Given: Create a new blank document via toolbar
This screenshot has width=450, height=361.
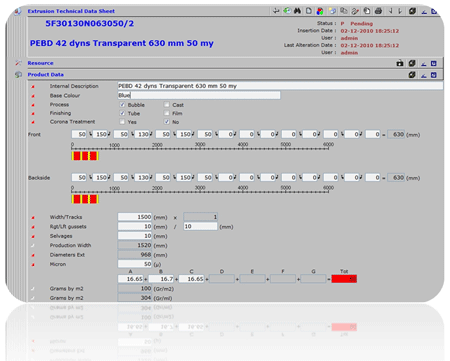Looking at the screenshot, I should pos(309,11).
